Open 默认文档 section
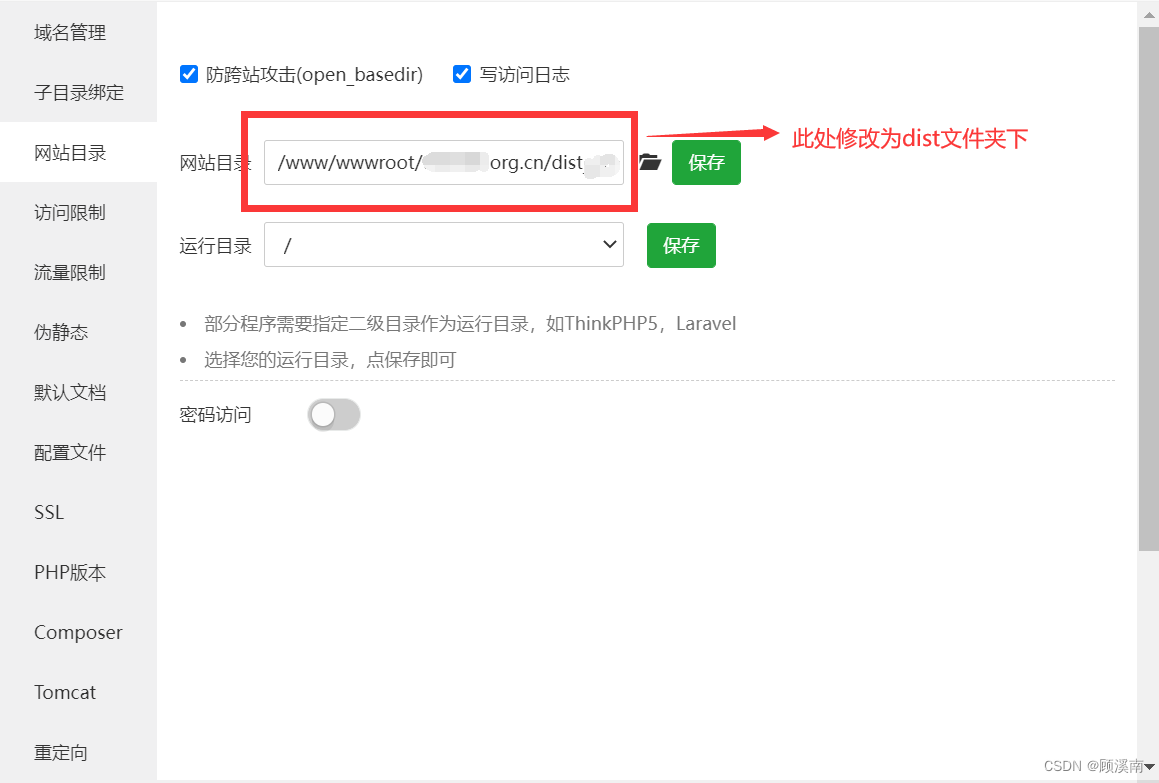The width and height of the screenshot is (1159, 783). coord(78,393)
